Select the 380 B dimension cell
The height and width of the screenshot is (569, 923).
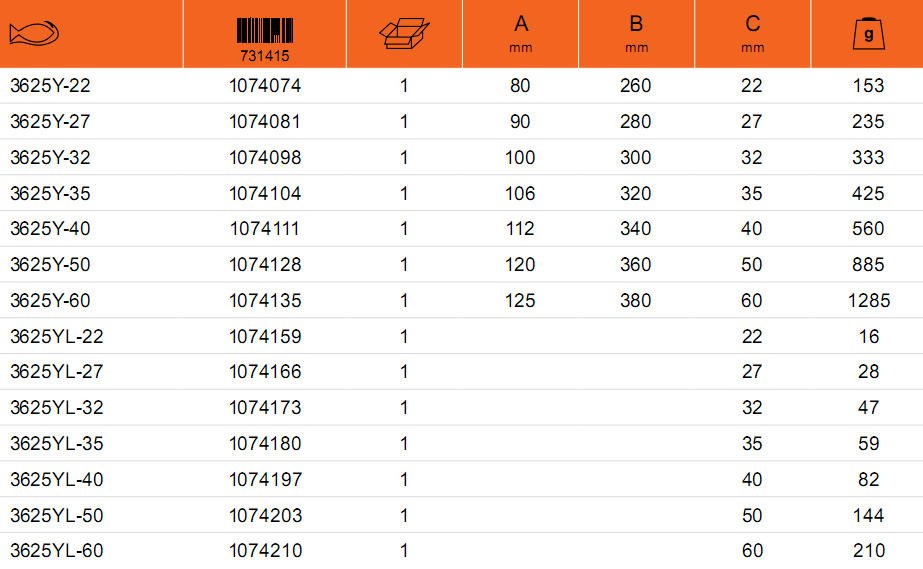[636, 301]
